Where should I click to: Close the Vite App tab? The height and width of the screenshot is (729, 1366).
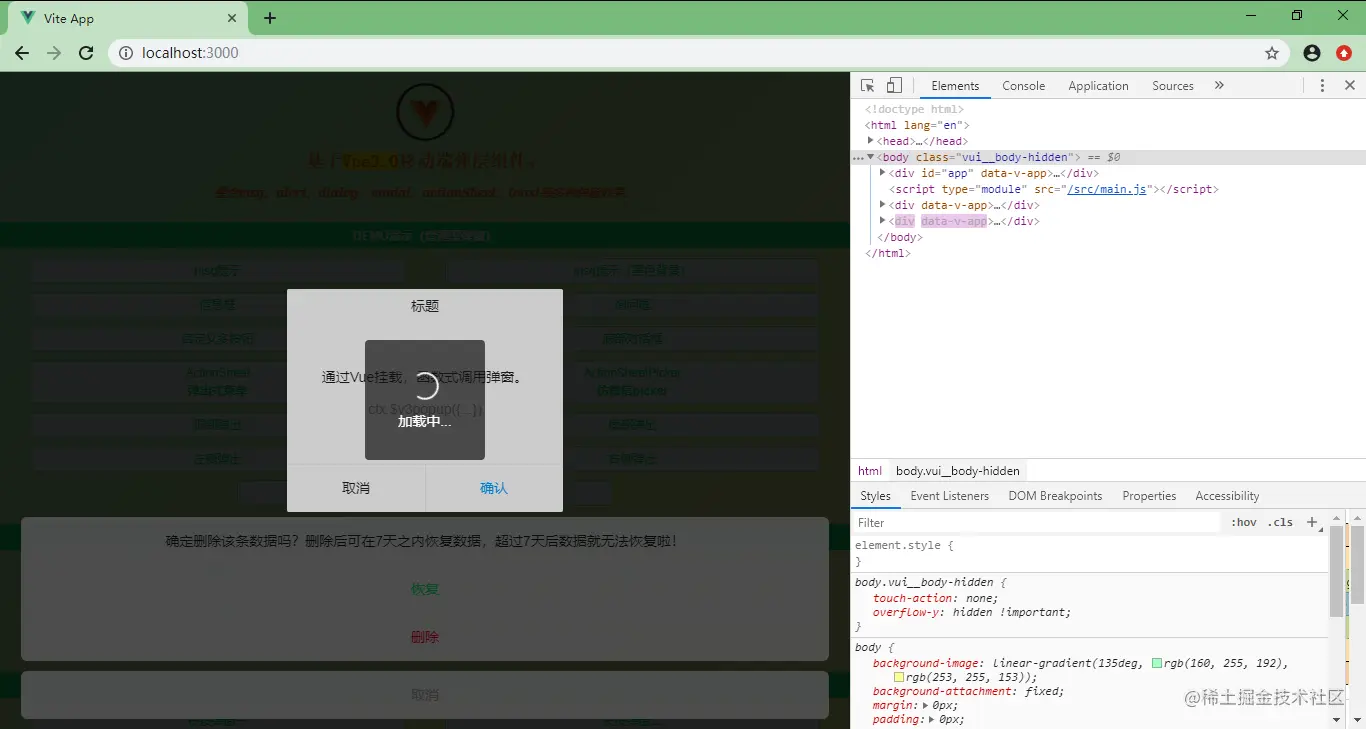(232, 18)
